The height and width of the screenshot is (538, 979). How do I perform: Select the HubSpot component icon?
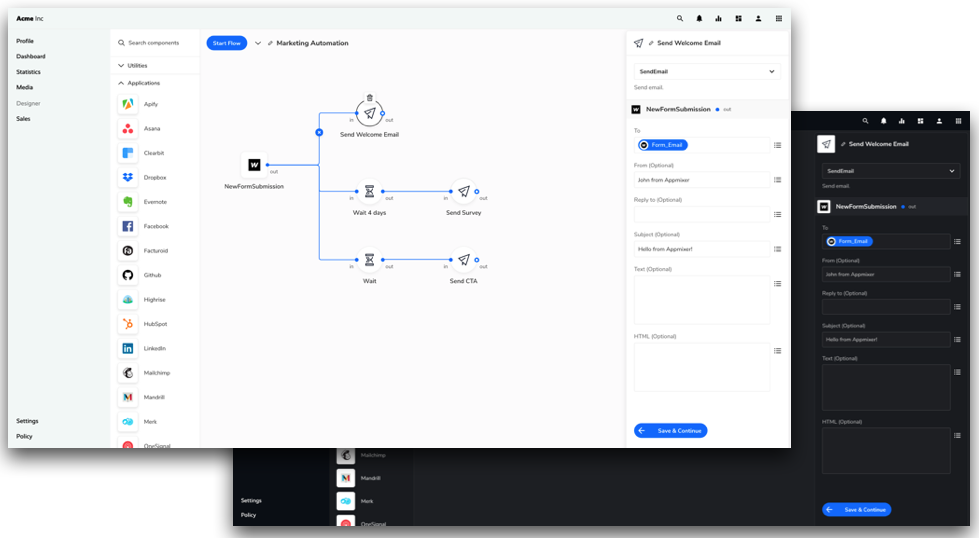(x=128, y=324)
